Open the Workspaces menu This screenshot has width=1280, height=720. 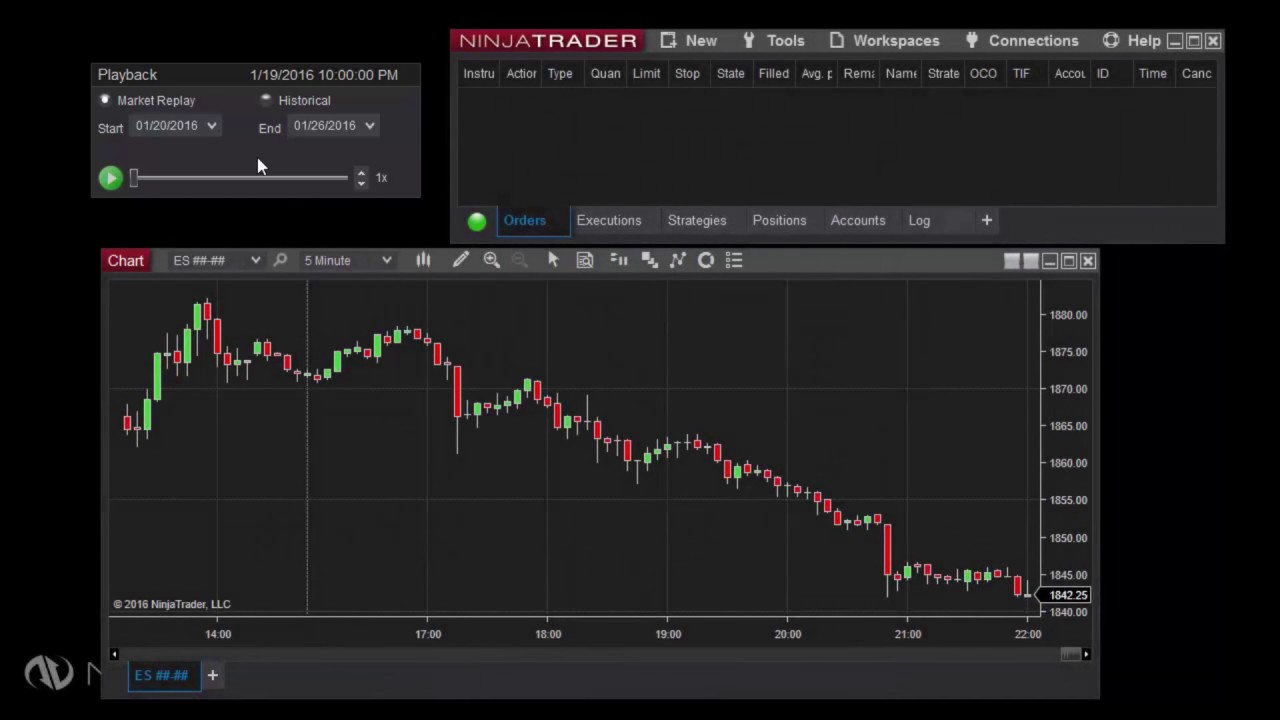pyautogui.click(x=884, y=41)
